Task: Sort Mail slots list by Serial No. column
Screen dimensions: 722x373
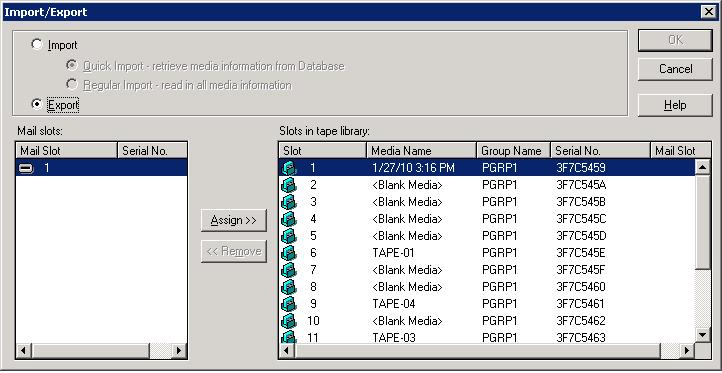Action: [152, 151]
